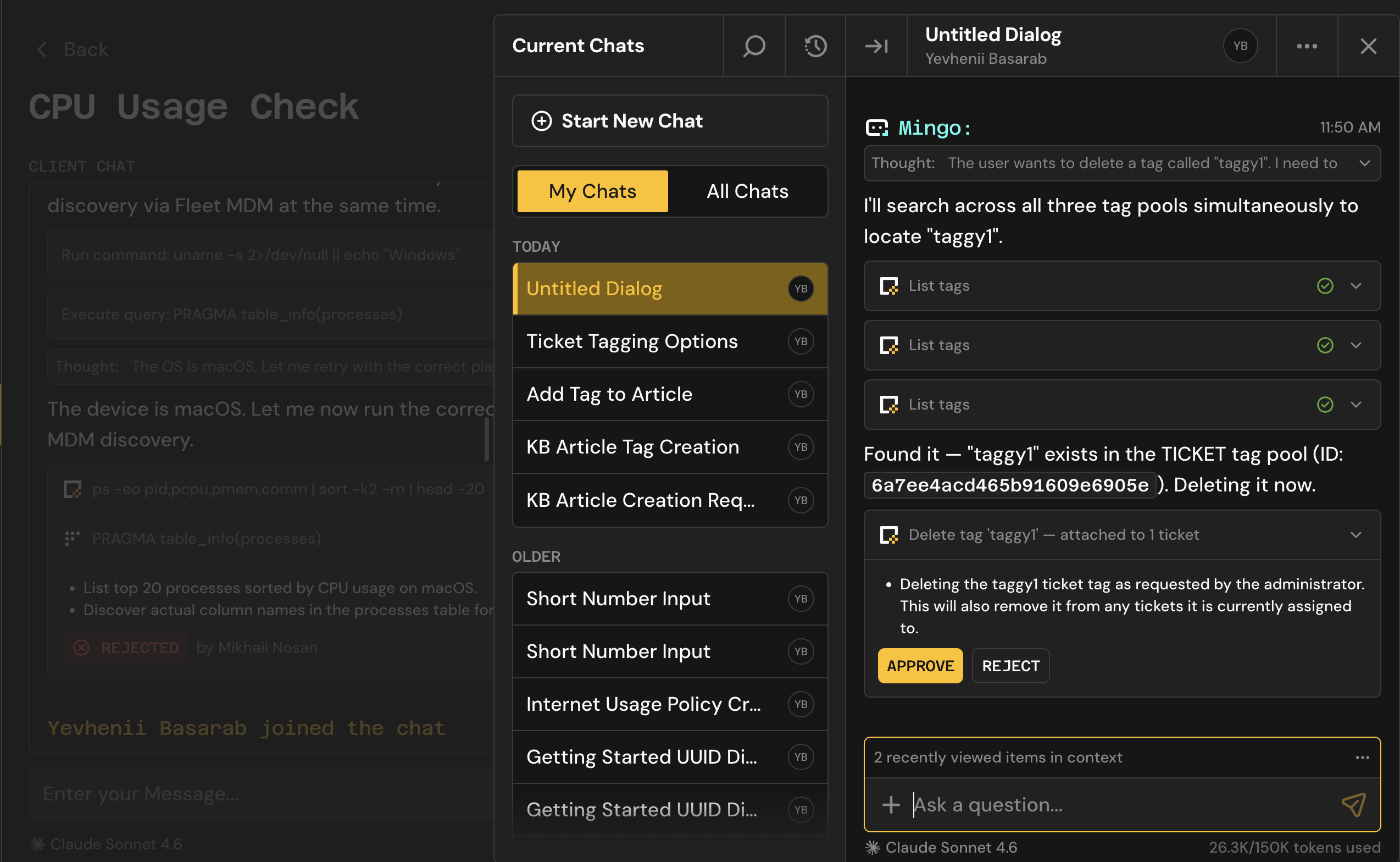Expand the third List tags entry
Viewport: 1400px width, 862px height.
click(1355, 404)
